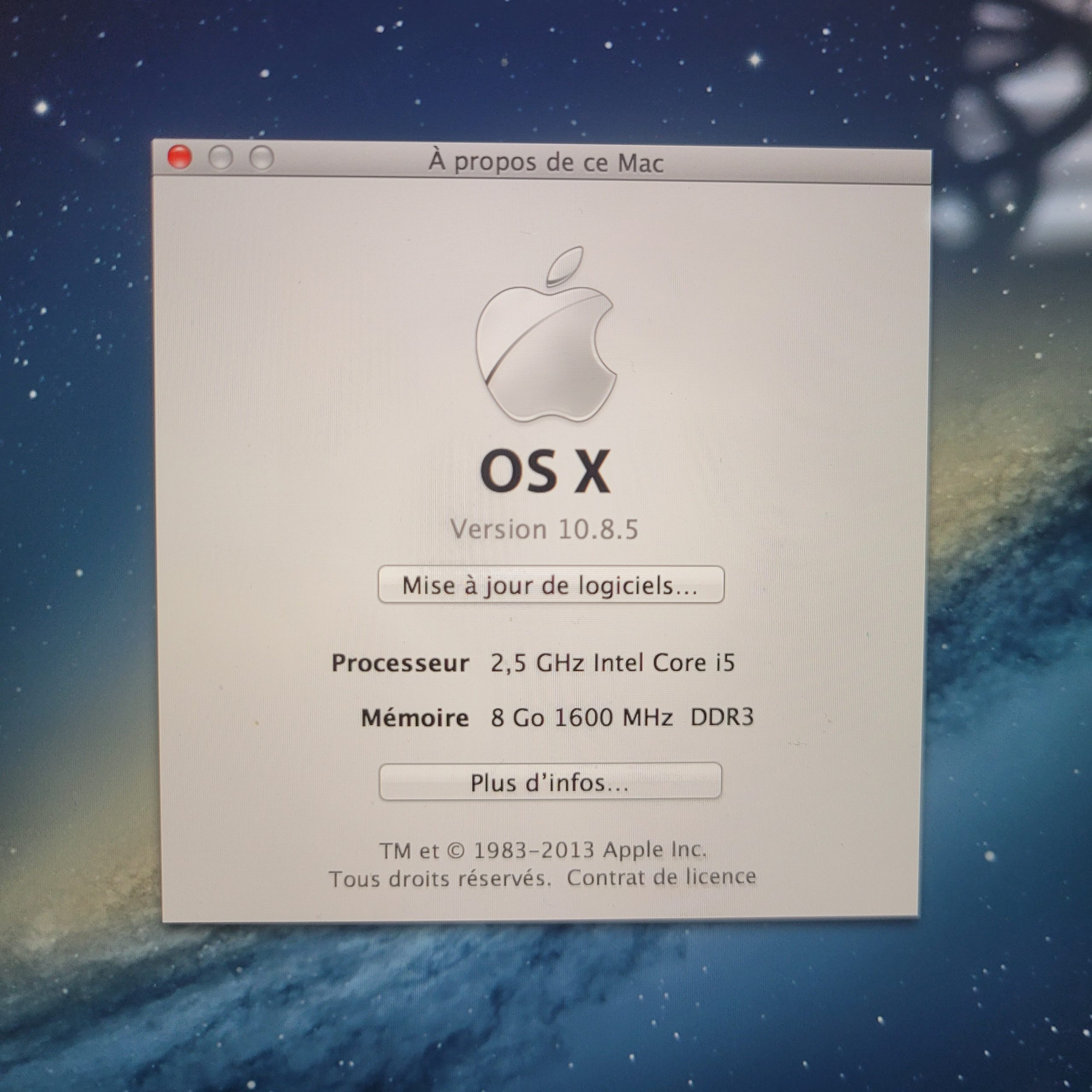Click the greyed-out zoom button
Image resolution: width=1092 pixels, height=1092 pixels.
(261, 159)
